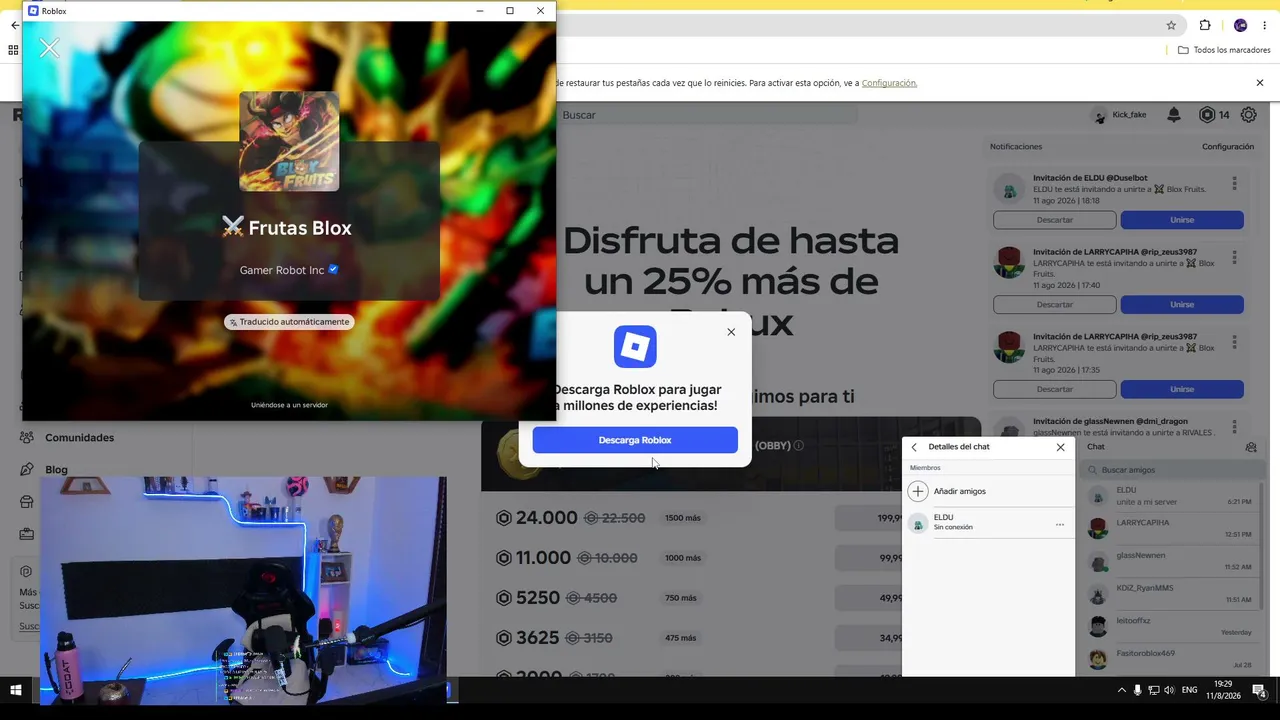This screenshot has height=720, width=1280.
Task: Click the Buscar search field on Roblox
Action: click(706, 115)
